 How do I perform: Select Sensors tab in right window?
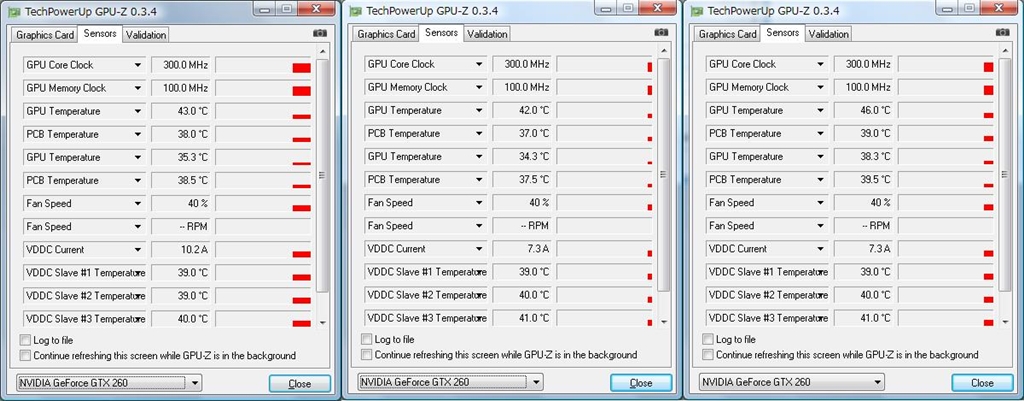click(x=783, y=33)
